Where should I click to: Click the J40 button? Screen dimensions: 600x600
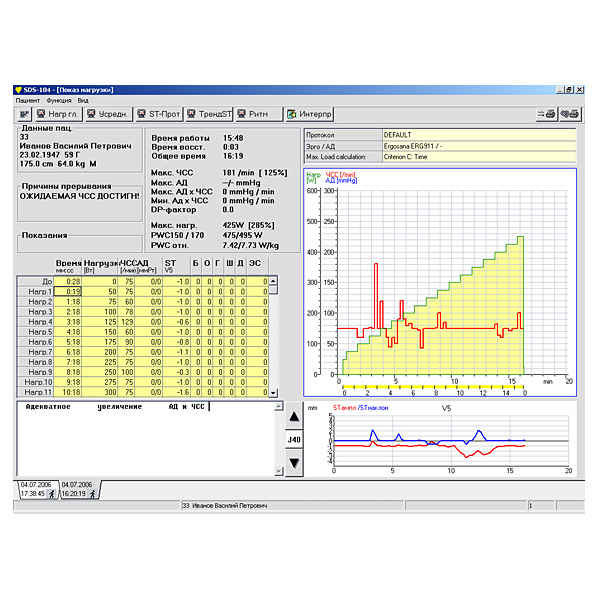coord(294,439)
